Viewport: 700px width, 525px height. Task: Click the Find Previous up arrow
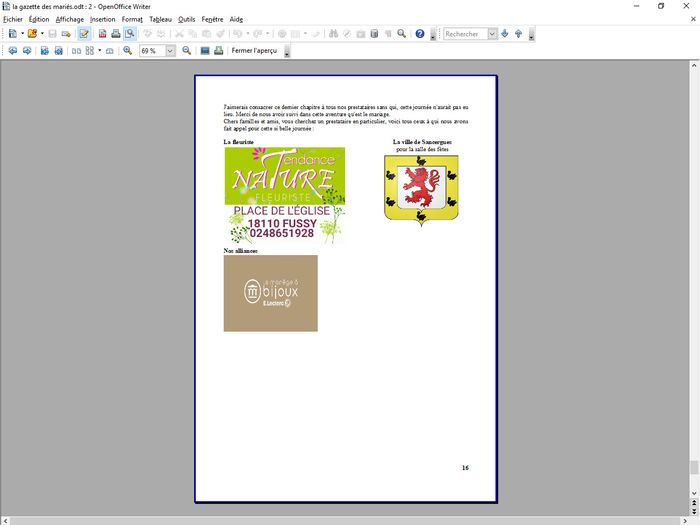tap(518, 33)
